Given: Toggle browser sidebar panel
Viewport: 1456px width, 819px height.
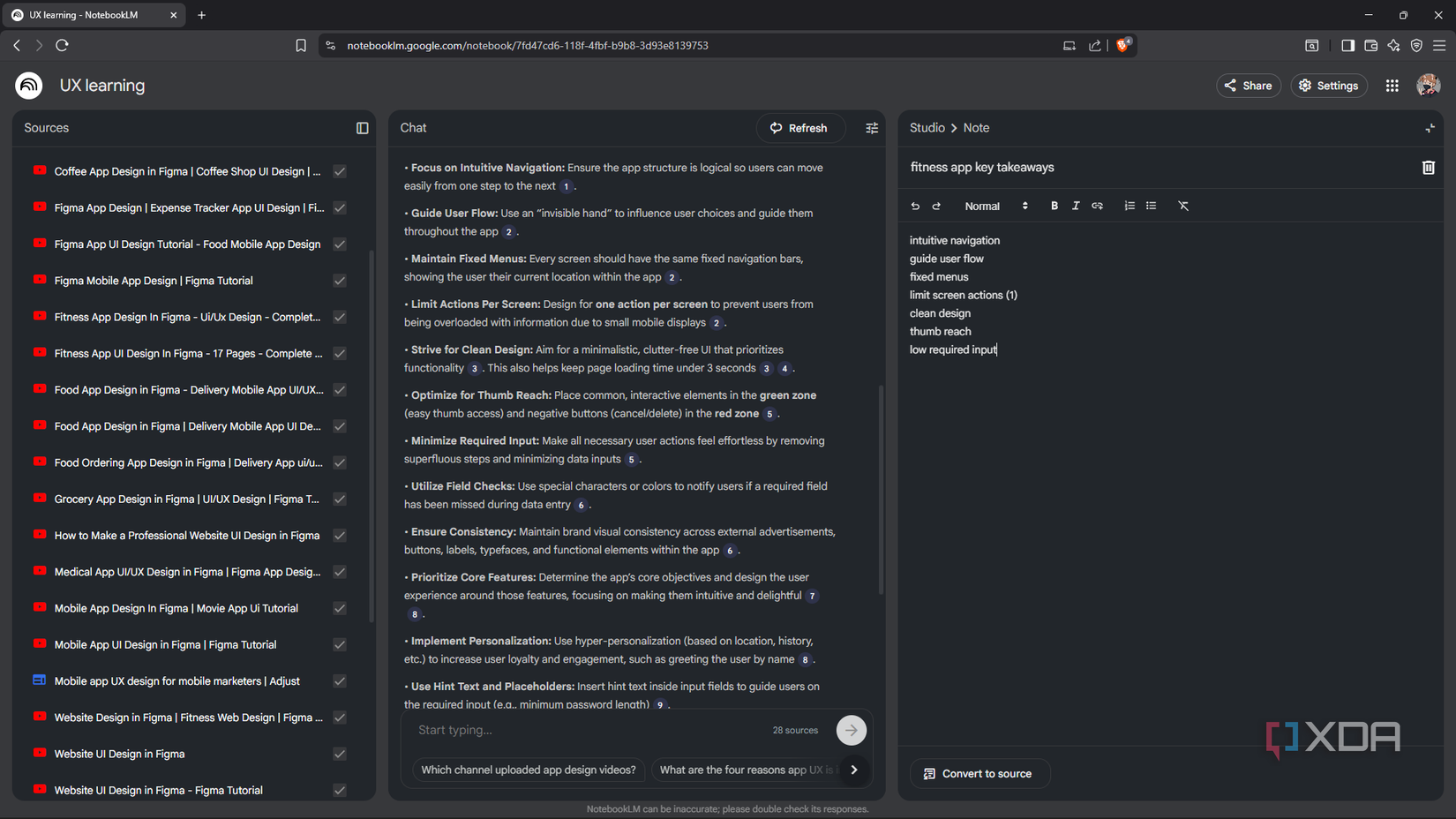Looking at the screenshot, I should [x=1347, y=45].
